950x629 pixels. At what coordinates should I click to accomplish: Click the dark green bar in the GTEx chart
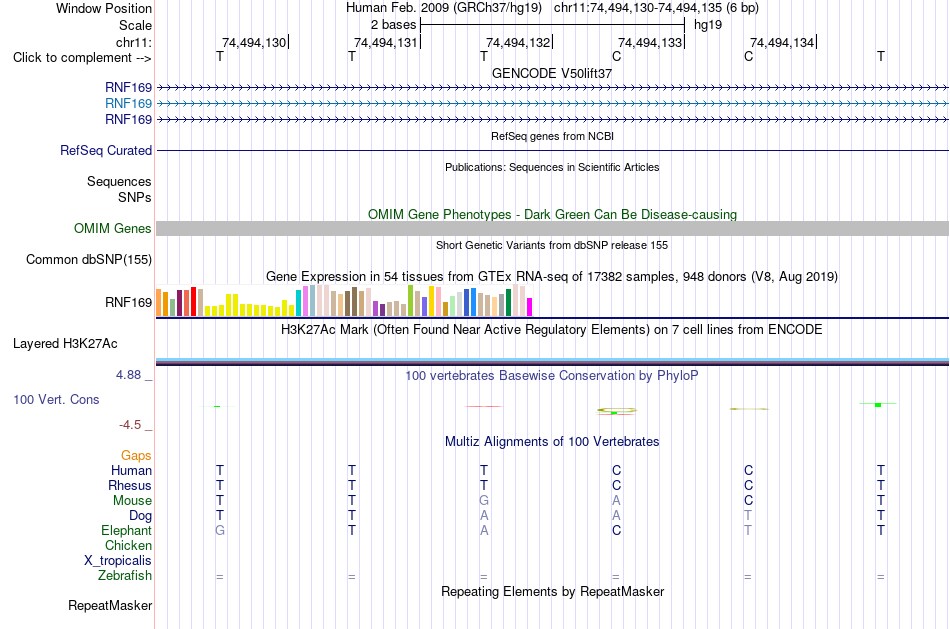[509, 302]
